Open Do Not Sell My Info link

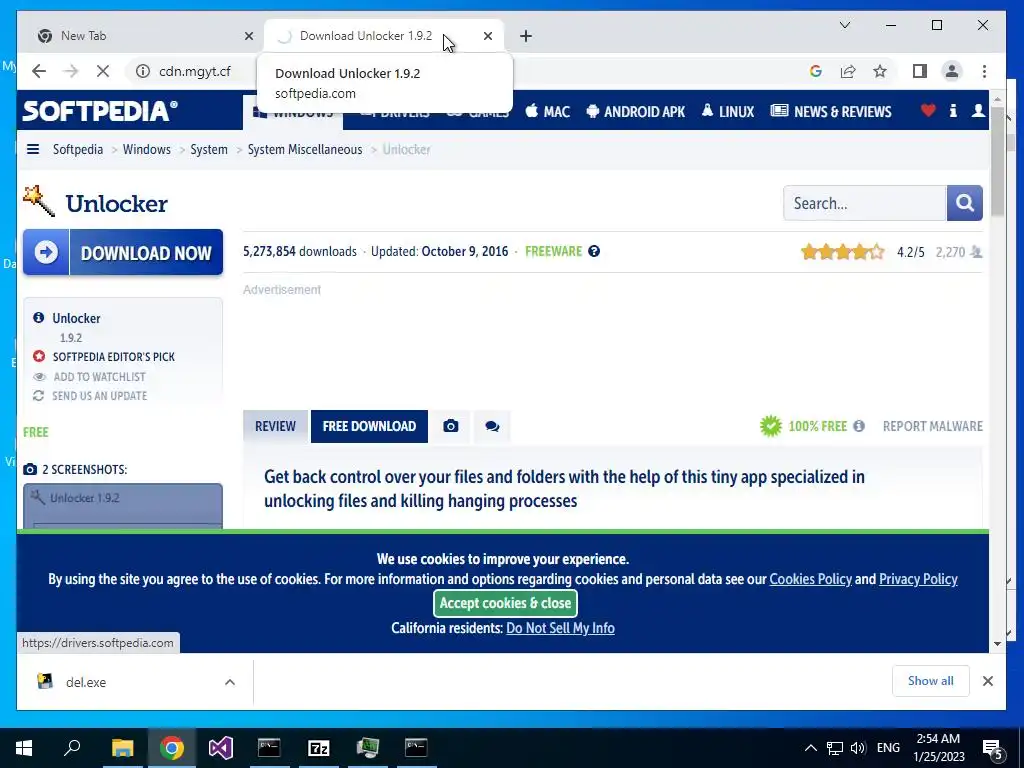[560, 628]
